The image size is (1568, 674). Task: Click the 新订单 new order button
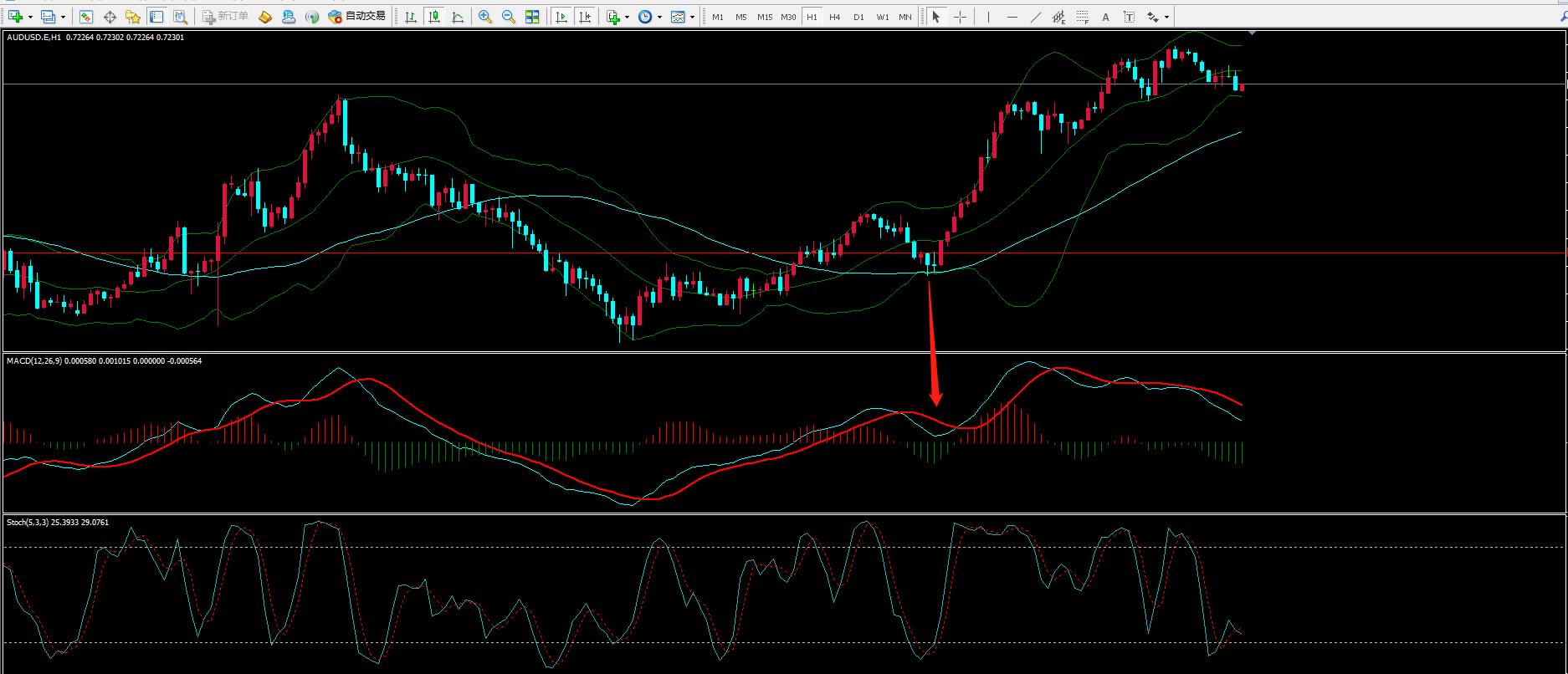(226, 17)
